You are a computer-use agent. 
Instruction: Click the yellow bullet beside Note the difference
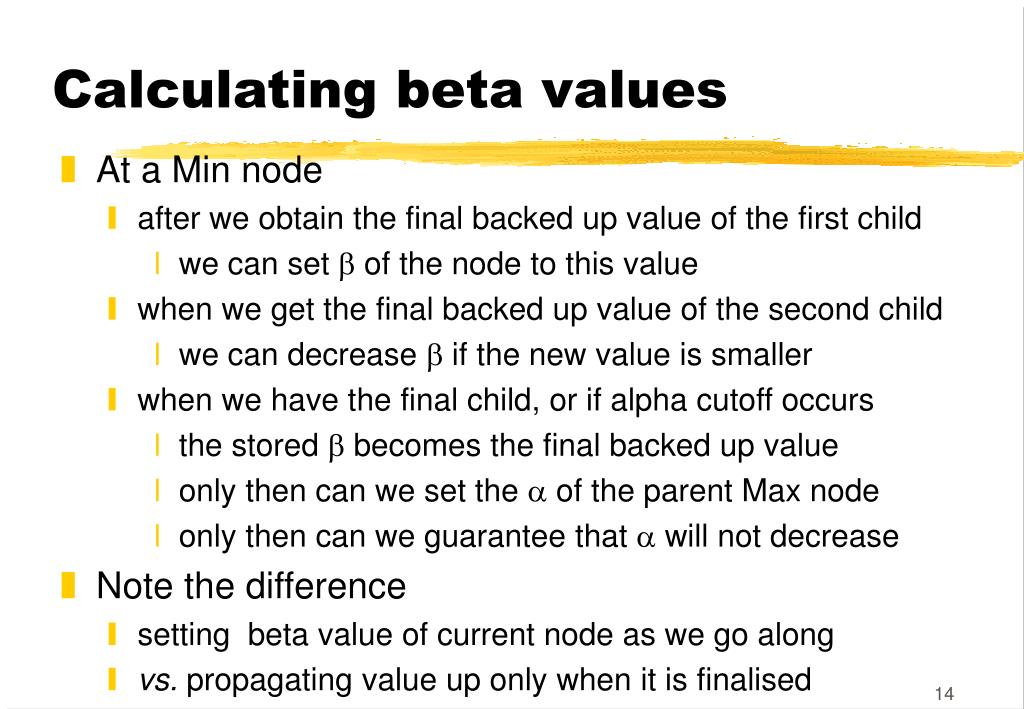(x=68, y=585)
